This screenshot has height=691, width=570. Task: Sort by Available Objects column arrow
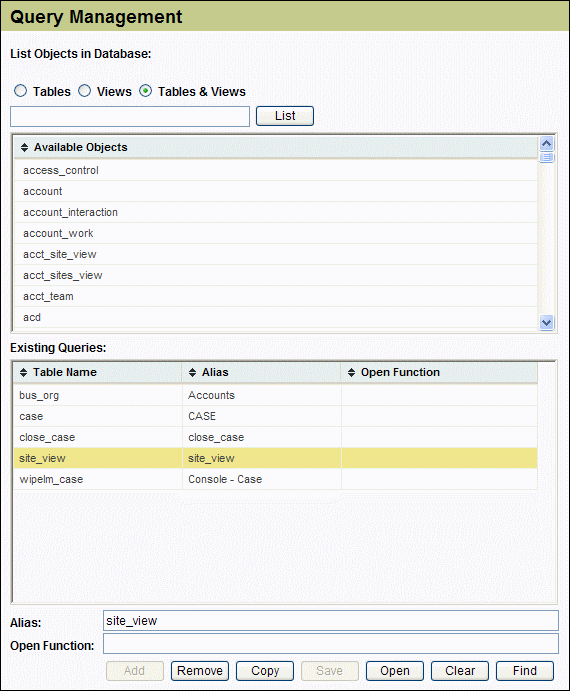point(24,147)
